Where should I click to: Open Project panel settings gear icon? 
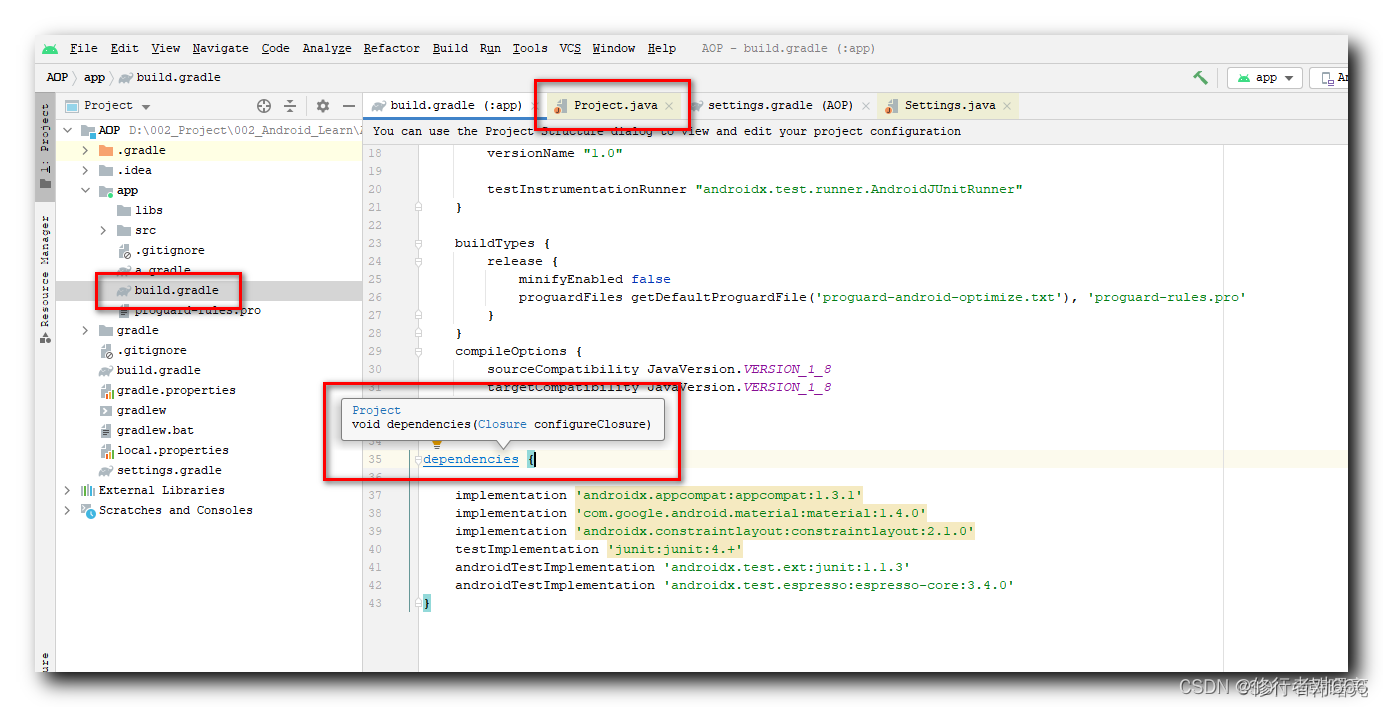point(323,105)
